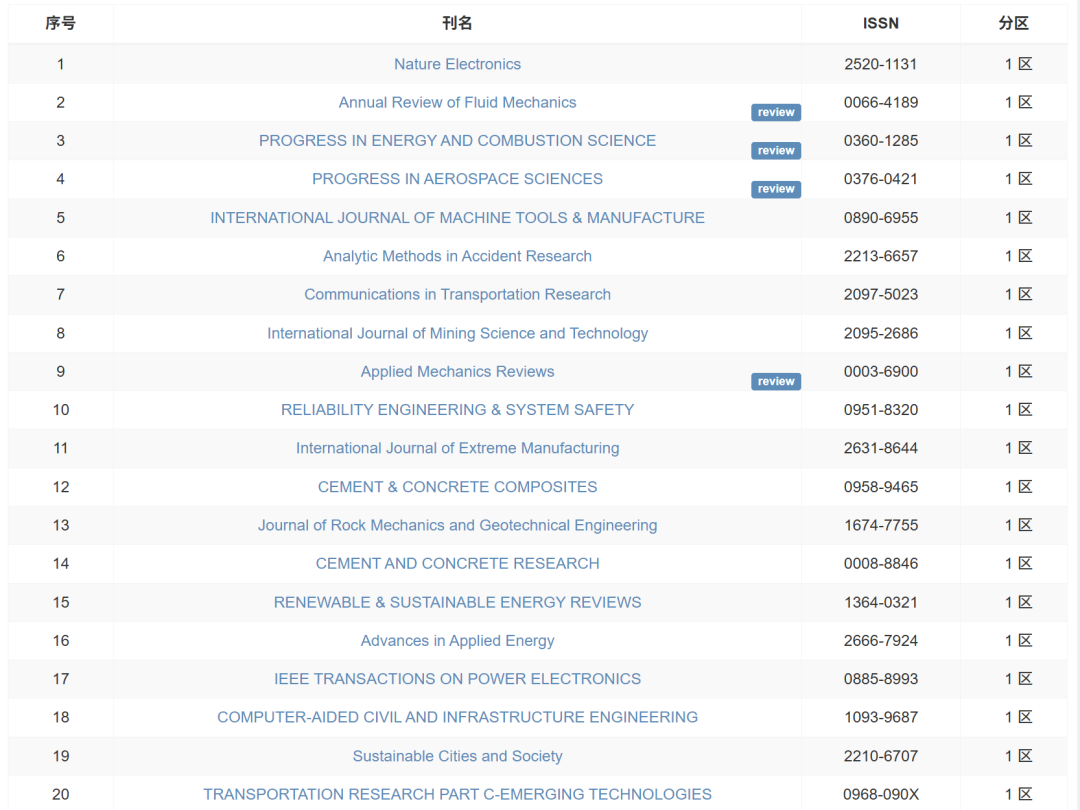The image size is (1080, 810).
Task: Open CEMENT AND CONCRETE RESEARCH link
Action: point(457,563)
